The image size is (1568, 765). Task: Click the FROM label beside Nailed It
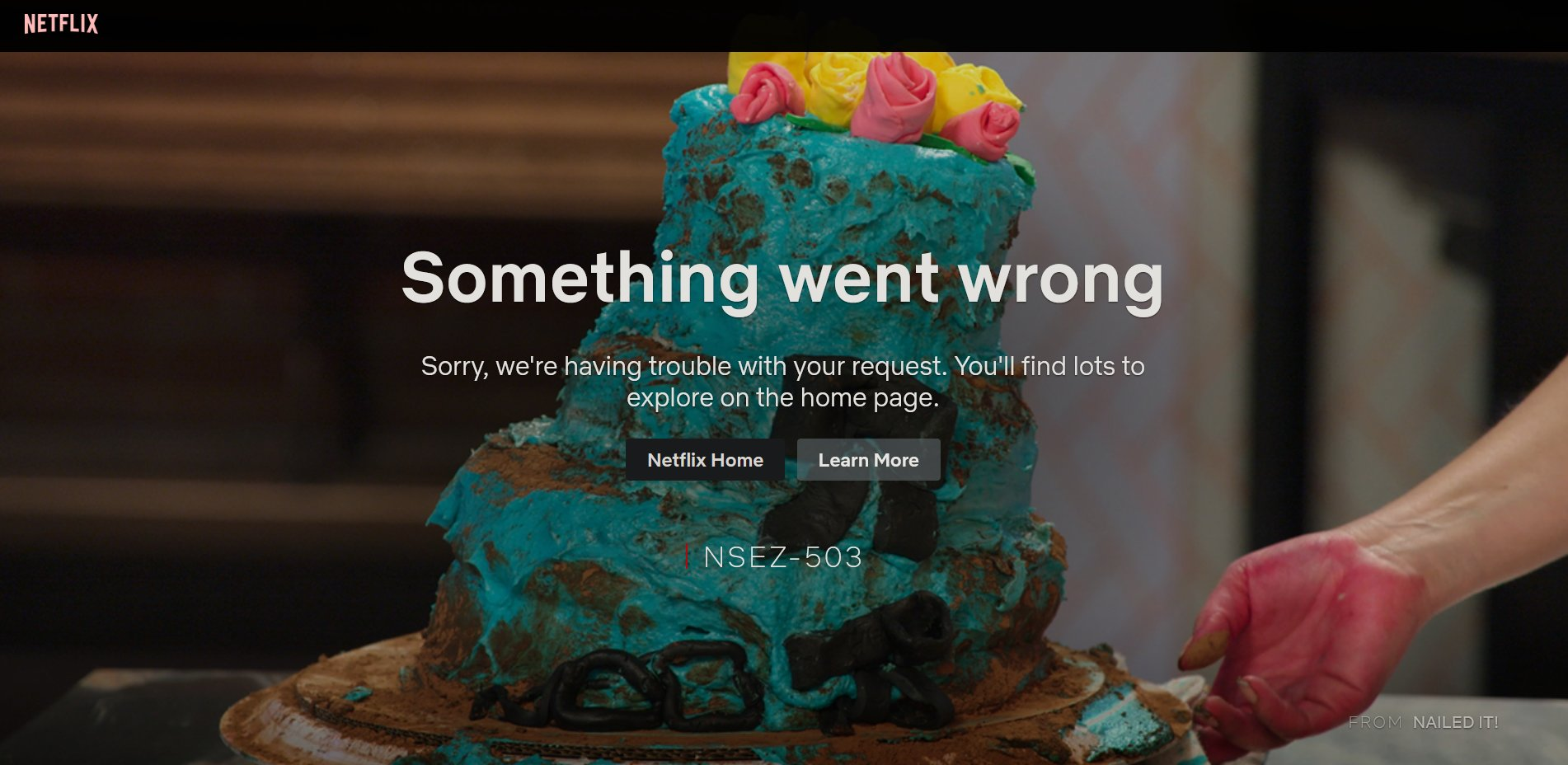tap(1374, 722)
